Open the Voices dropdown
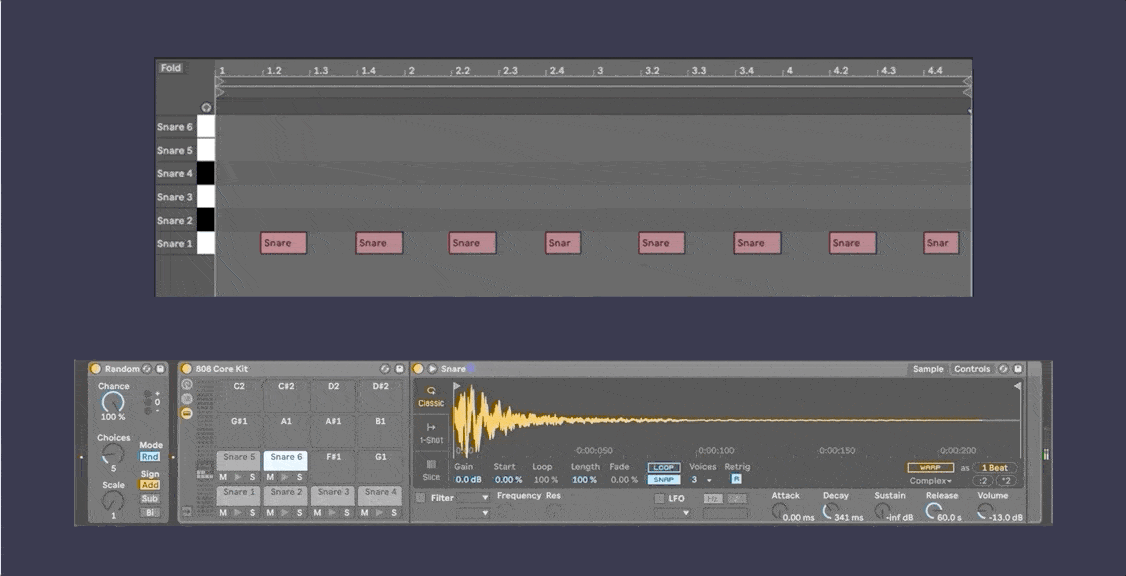Image resolution: width=1126 pixels, height=576 pixels. click(702, 480)
